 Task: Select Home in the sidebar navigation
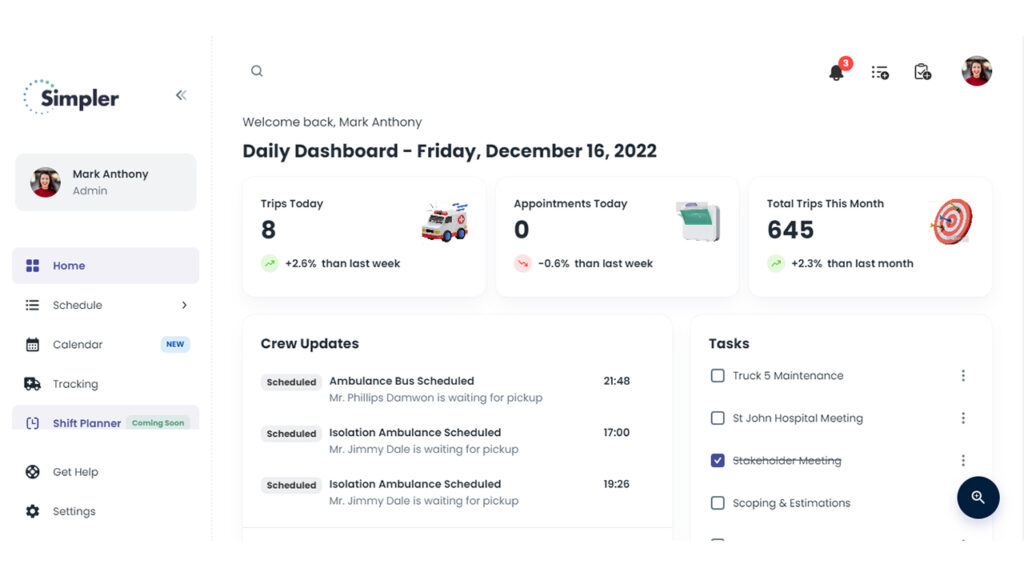pyautogui.click(x=69, y=265)
